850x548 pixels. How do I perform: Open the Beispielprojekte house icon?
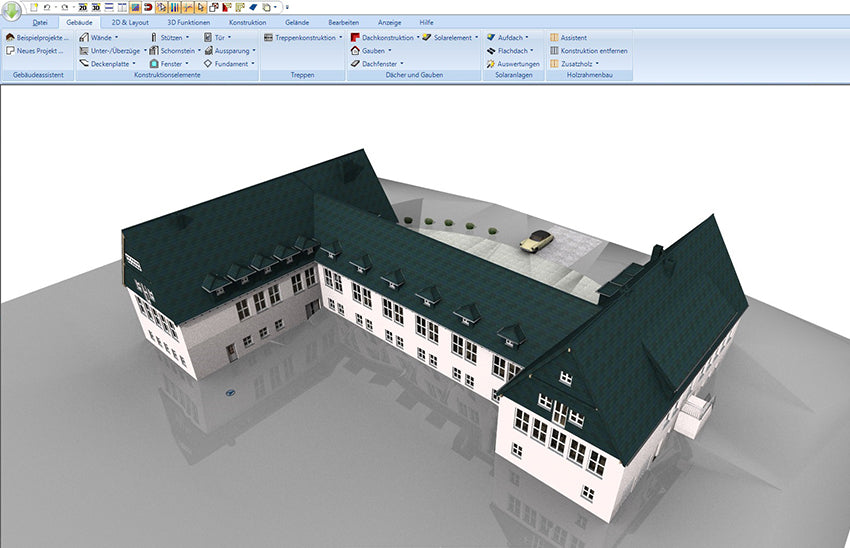click(x=10, y=37)
